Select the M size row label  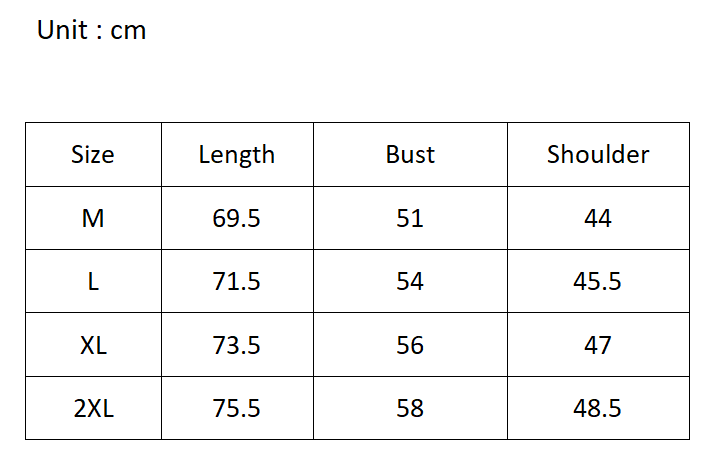point(93,218)
